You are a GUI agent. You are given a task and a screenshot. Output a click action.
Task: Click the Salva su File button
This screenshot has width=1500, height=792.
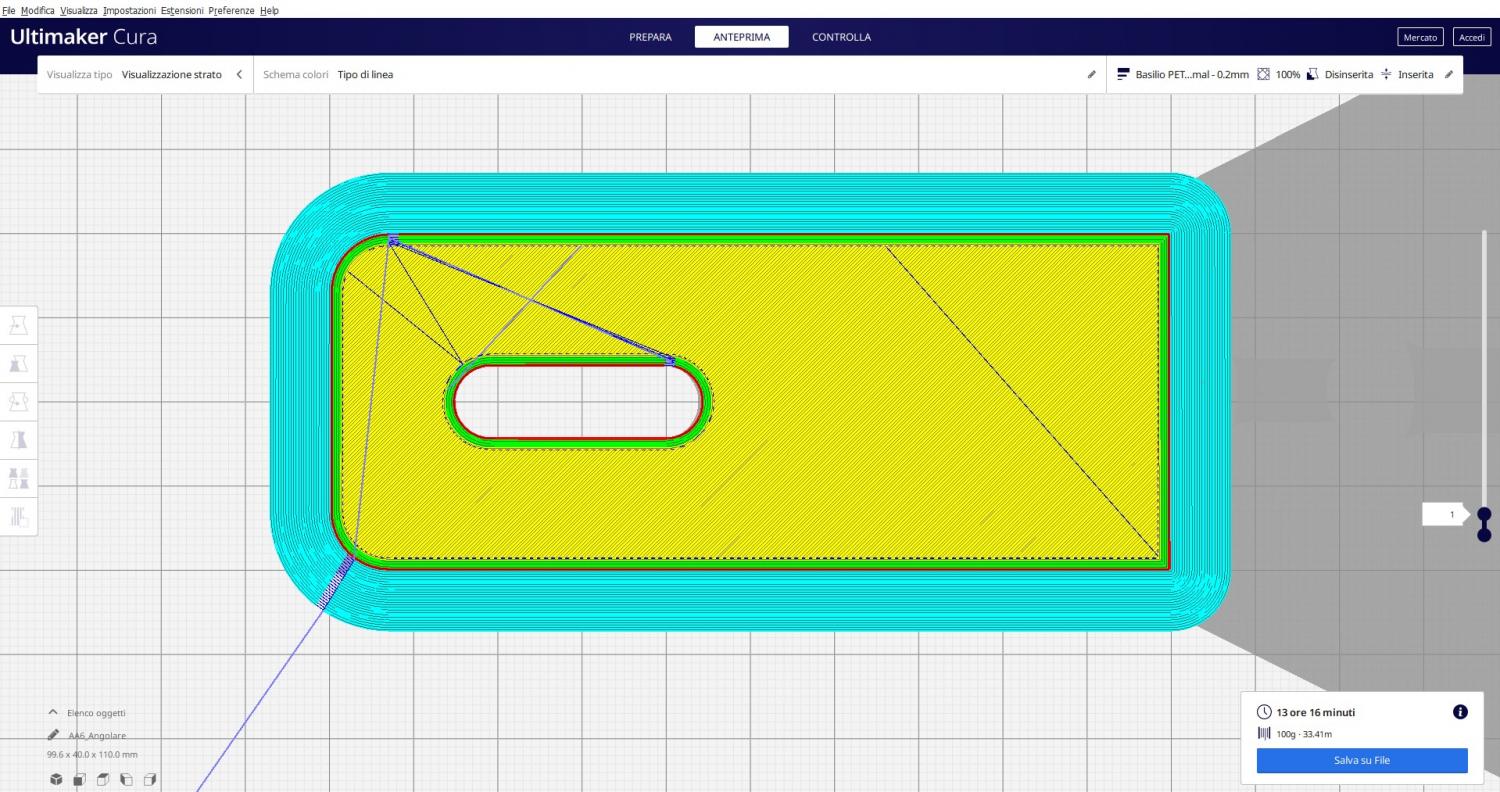pyautogui.click(x=1361, y=760)
